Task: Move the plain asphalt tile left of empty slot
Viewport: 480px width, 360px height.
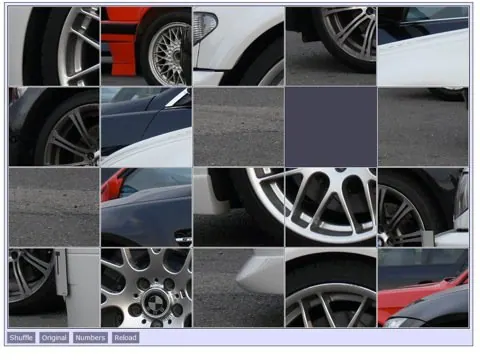Action: click(239, 127)
